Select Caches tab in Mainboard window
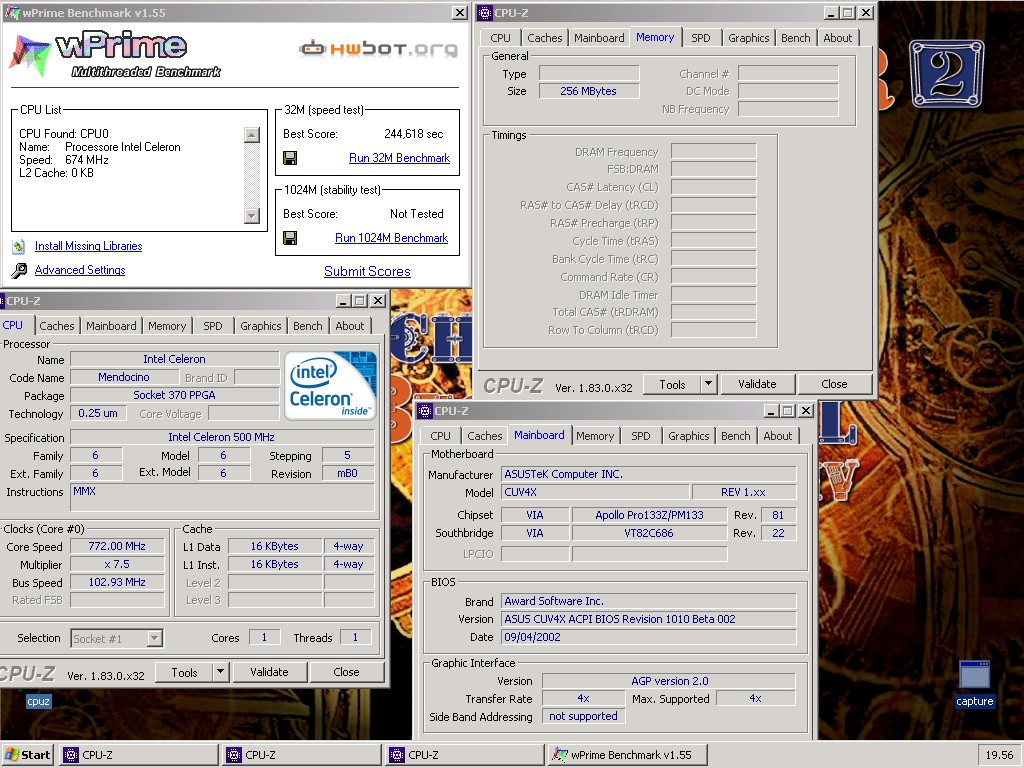Image resolution: width=1024 pixels, height=768 pixels. [485, 436]
